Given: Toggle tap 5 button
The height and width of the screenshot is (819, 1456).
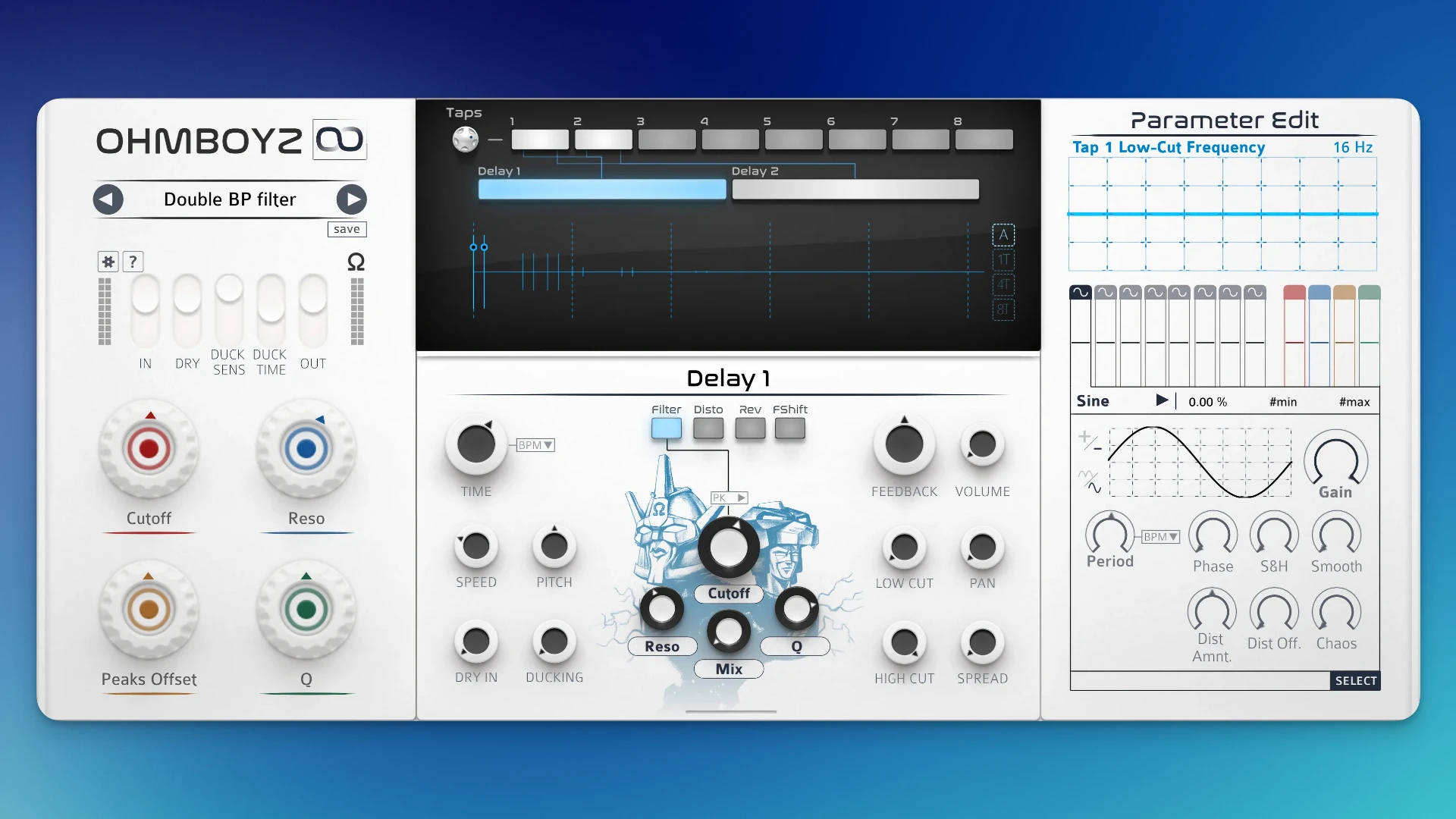Looking at the screenshot, I should [794, 140].
